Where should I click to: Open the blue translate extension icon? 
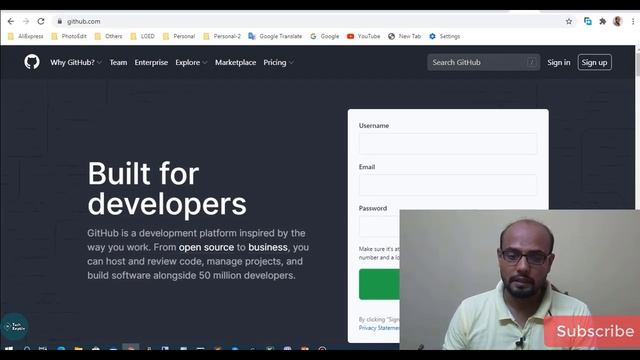[x=588, y=21]
